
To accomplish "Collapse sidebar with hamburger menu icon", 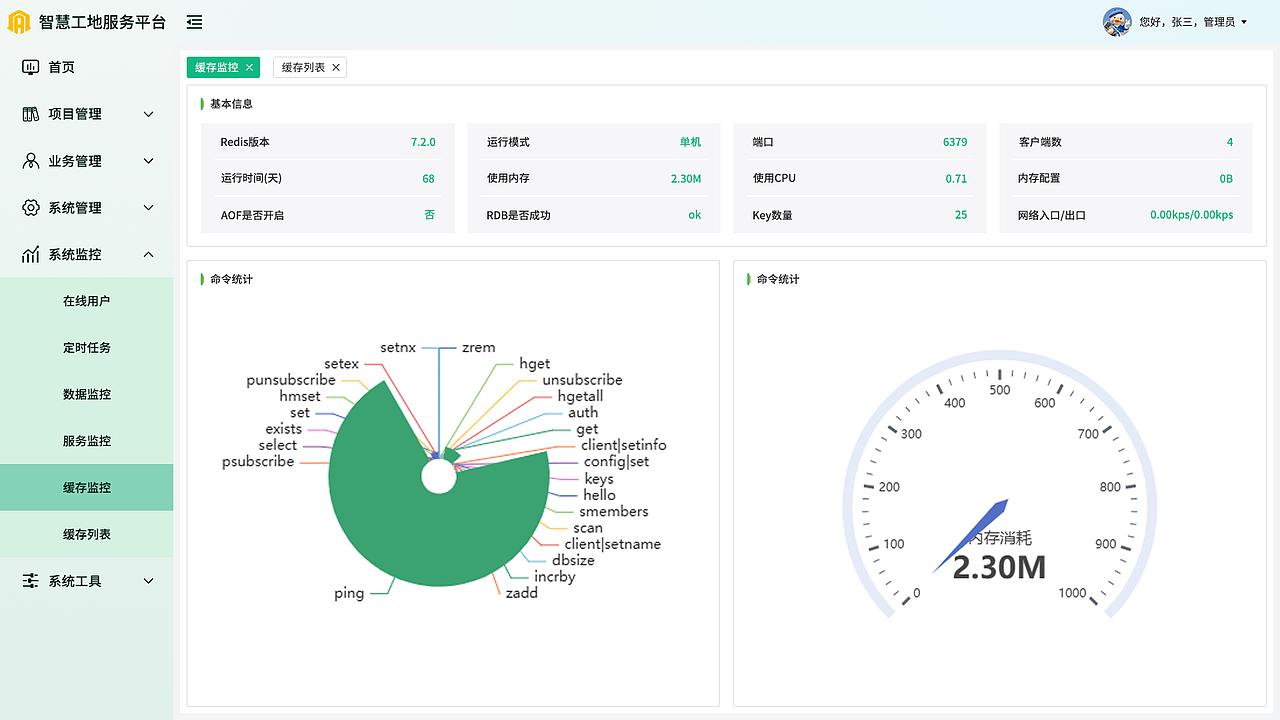I will coord(194,22).
